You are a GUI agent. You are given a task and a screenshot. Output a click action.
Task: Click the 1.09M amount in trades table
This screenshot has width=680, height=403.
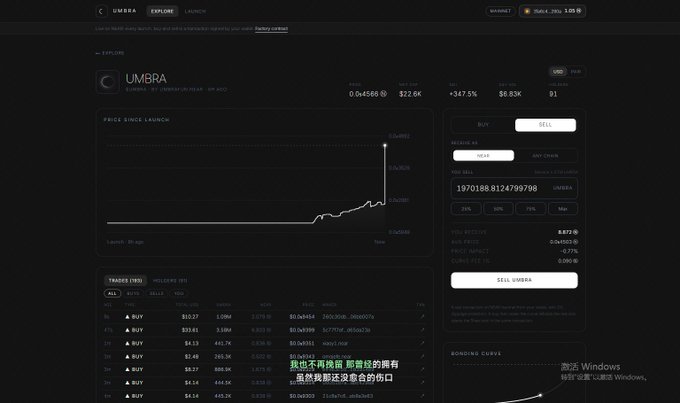(223, 317)
